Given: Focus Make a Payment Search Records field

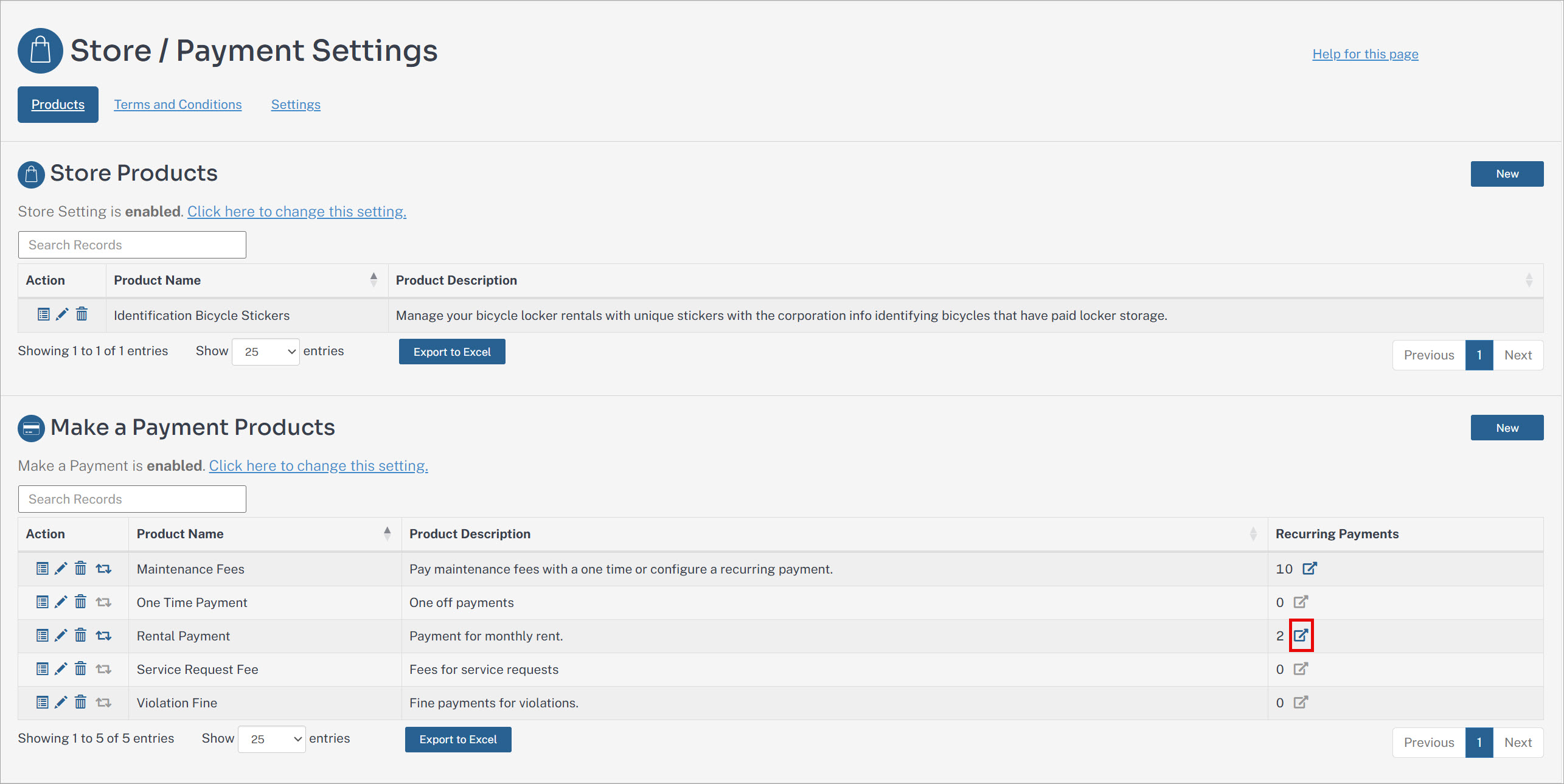Looking at the screenshot, I should click(x=132, y=499).
